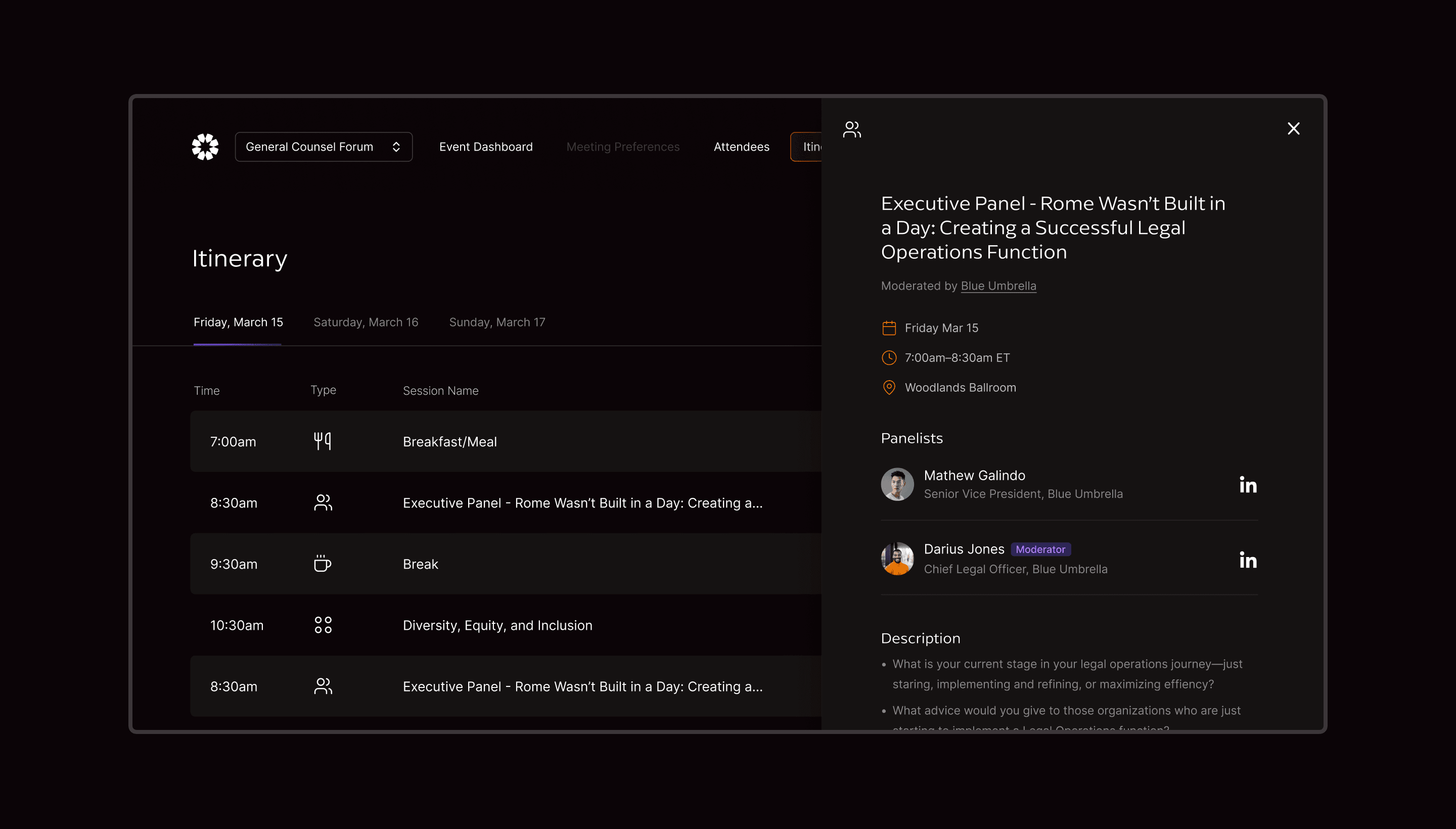Open Mathew Galindo's LinkedIn profile icon
This screenshot has height=829, width=1456.
pos(1248,485)
